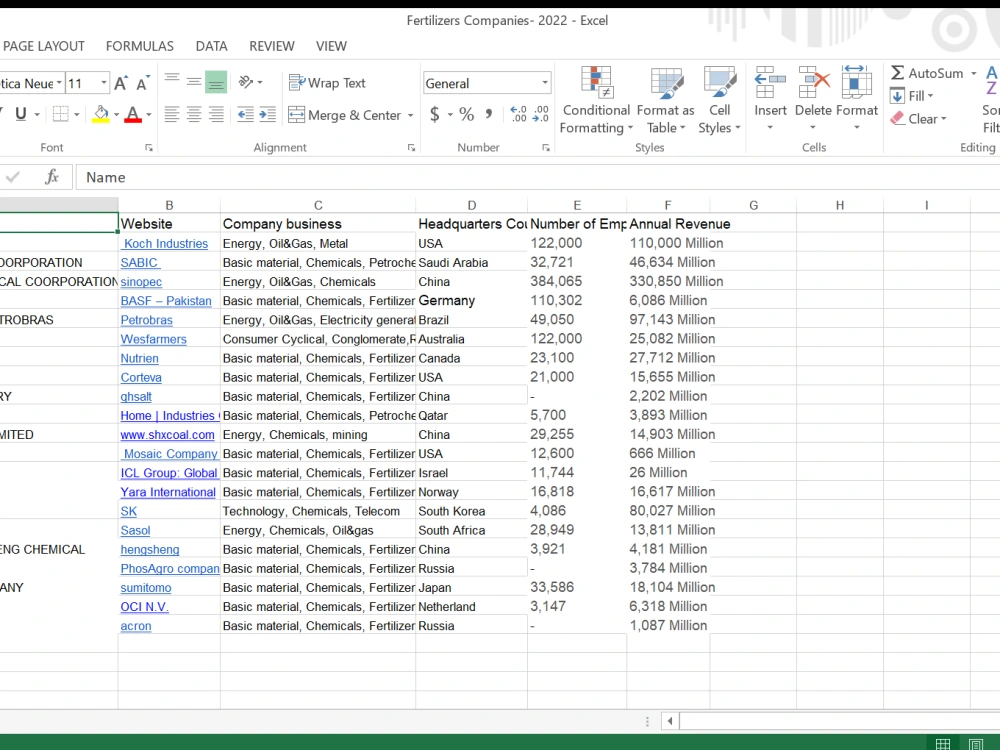
Task: Open the Borders button
Action: coord(61,114)
